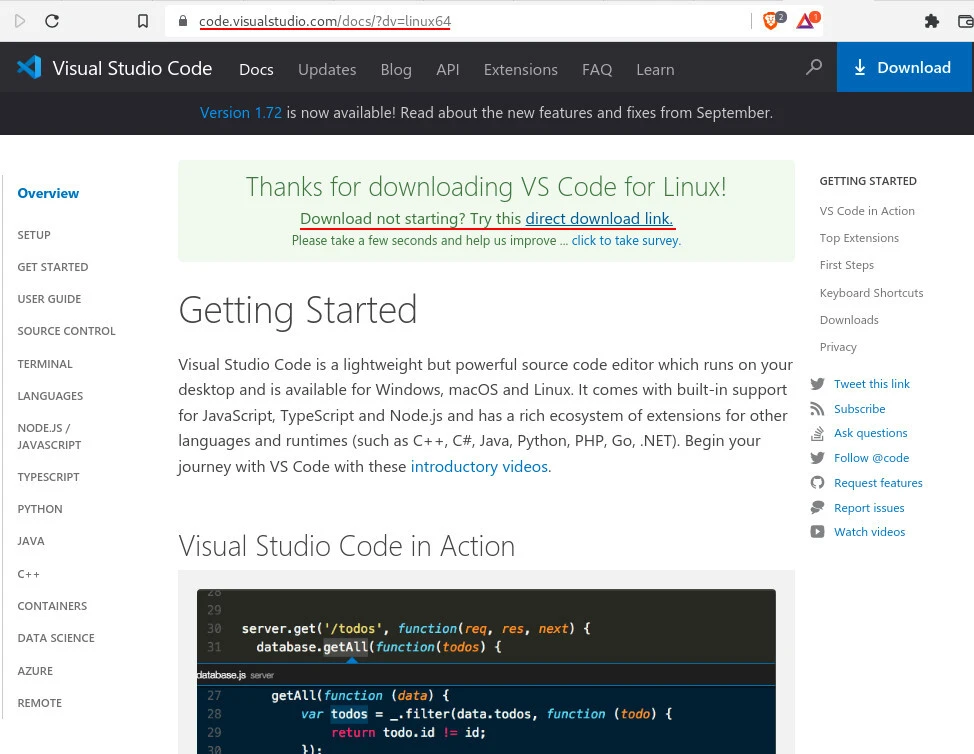Follow the direct download link
This screenshot has height=754, width=974.
coord(599,219)
